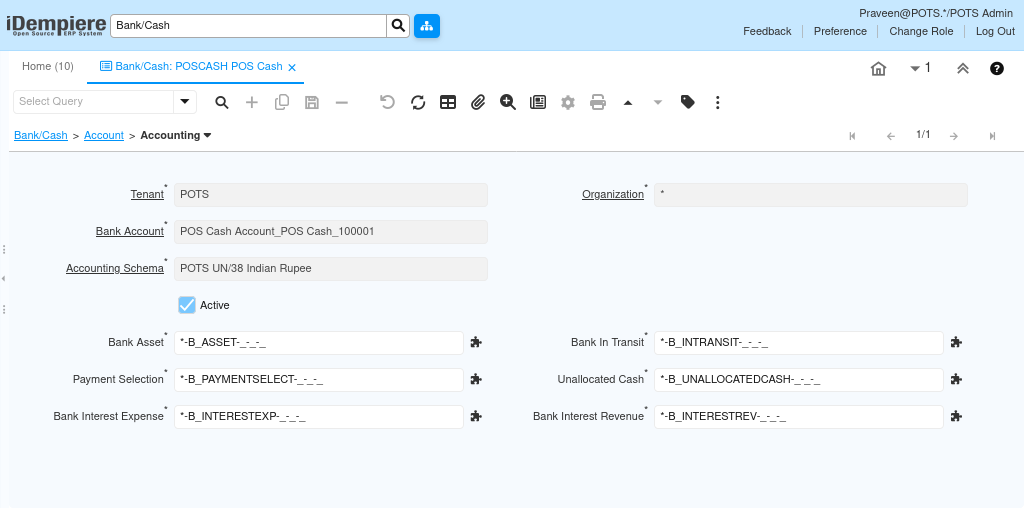Click the Payment Selection account field

click(x=319, y=379)
